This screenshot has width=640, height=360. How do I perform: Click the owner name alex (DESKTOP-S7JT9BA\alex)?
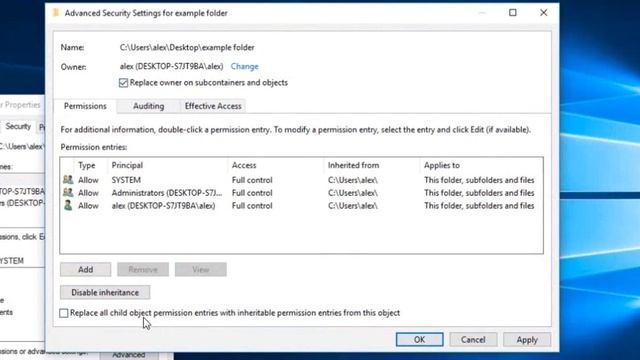tap(171, 66)
